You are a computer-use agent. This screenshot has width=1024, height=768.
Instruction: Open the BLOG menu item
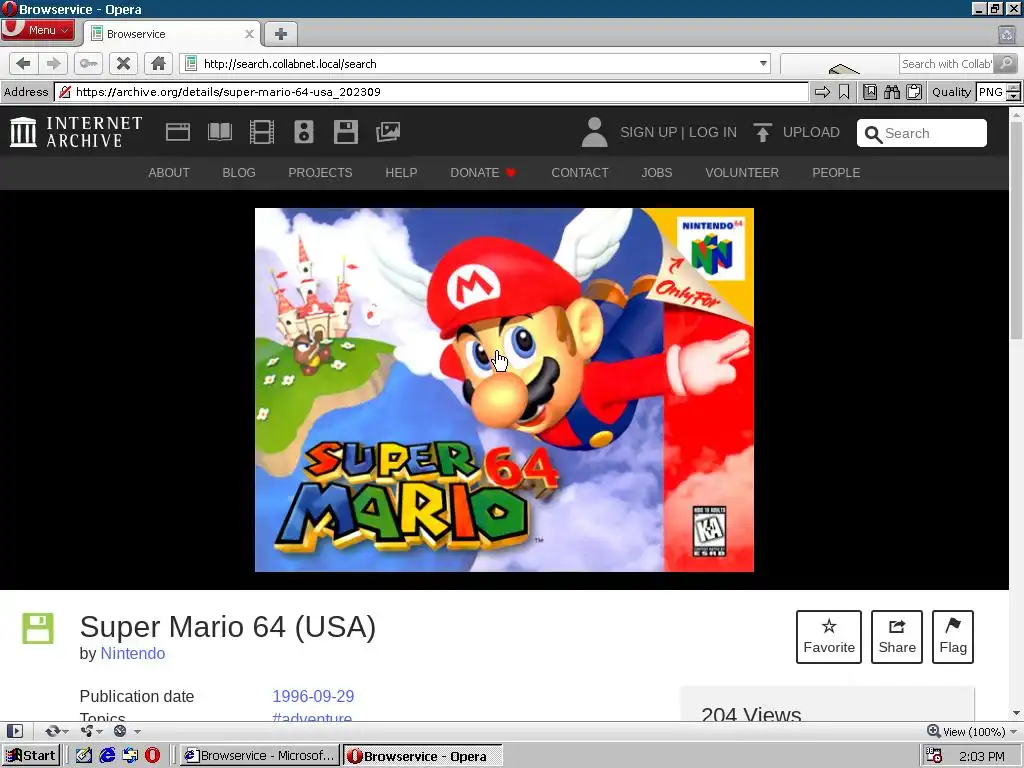[238, 173]
